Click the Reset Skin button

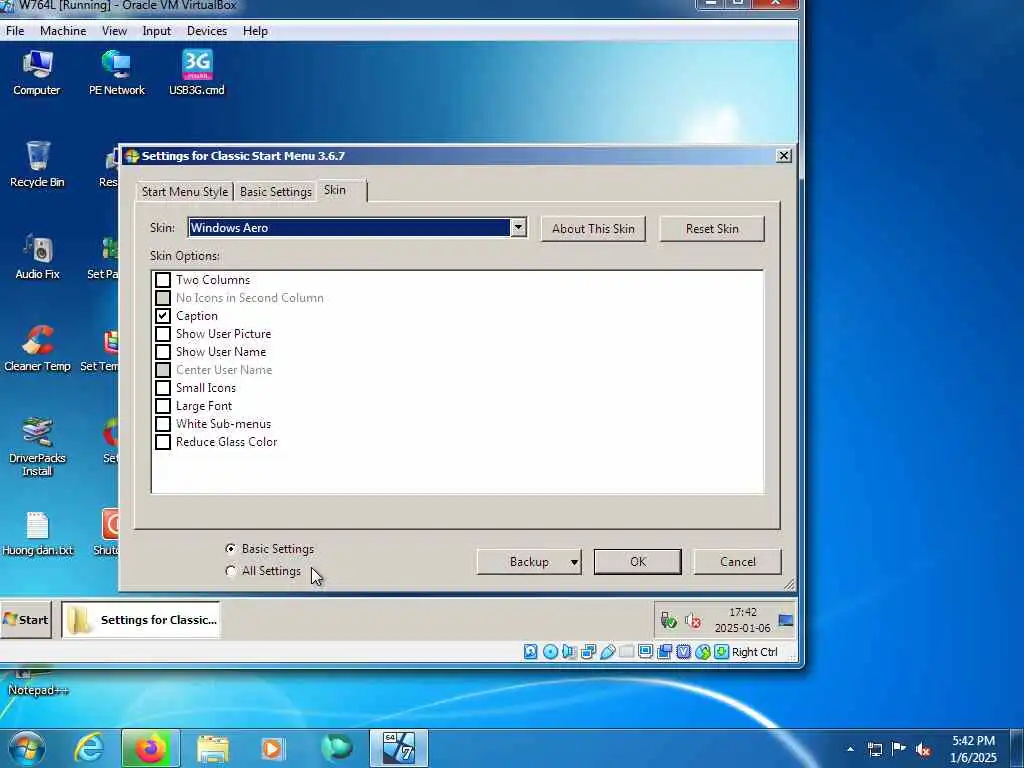[712, 229]
